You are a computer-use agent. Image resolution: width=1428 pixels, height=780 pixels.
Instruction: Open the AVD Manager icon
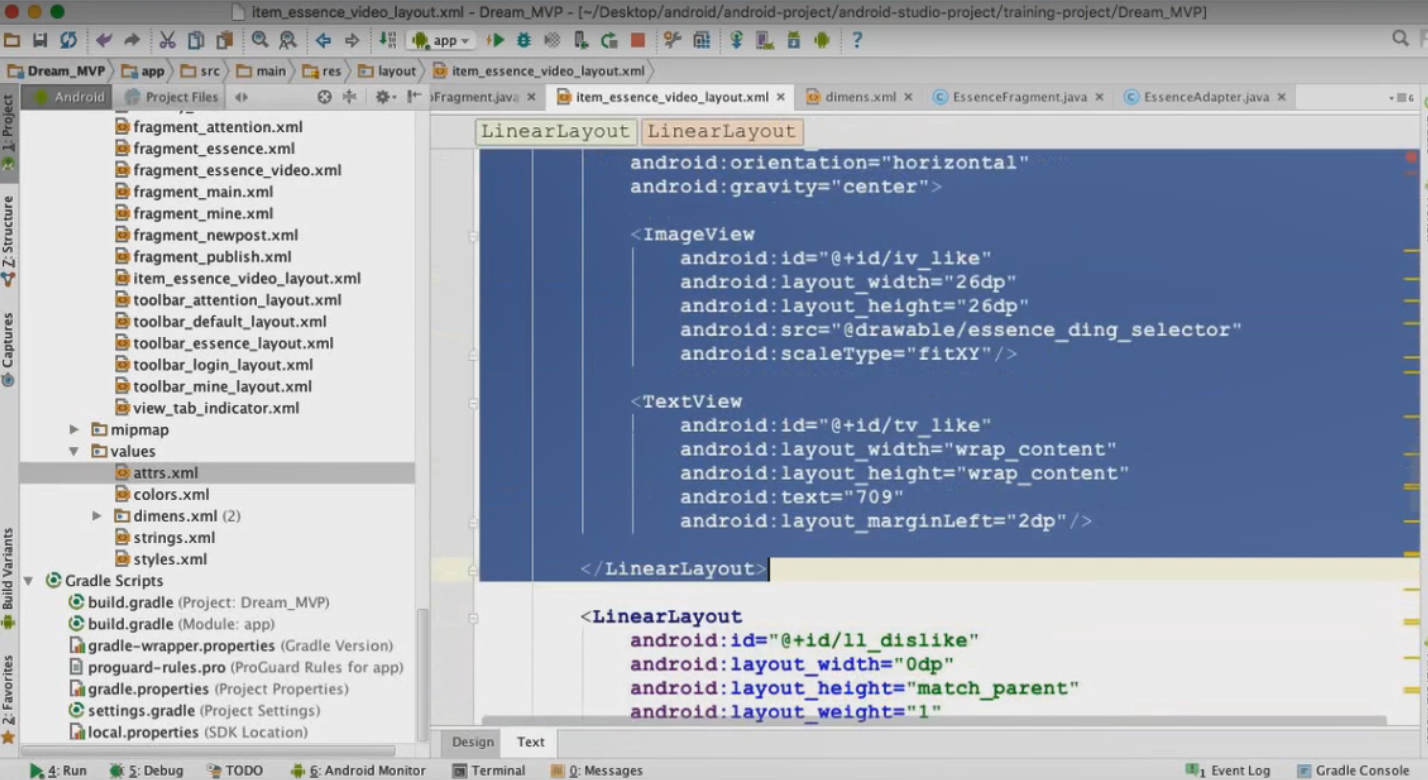(x=765, y=40)
